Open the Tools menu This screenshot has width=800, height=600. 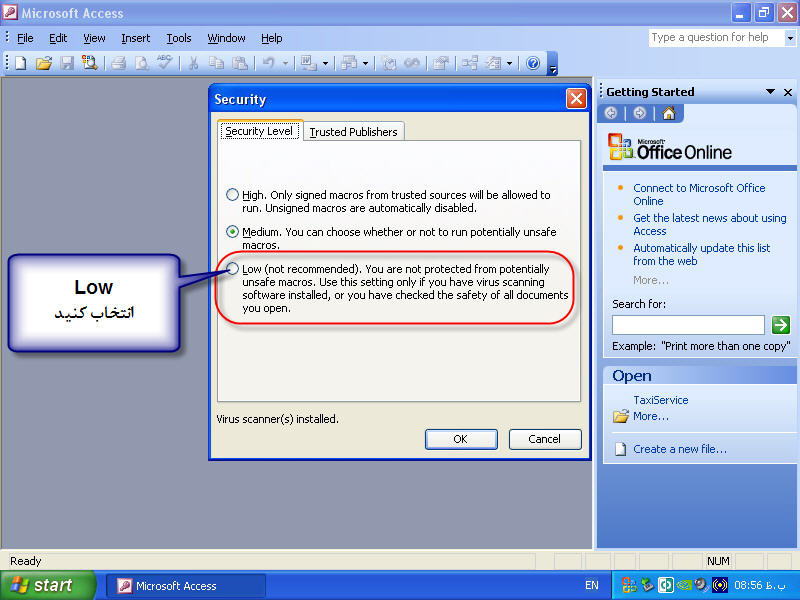tap(179, 38)
